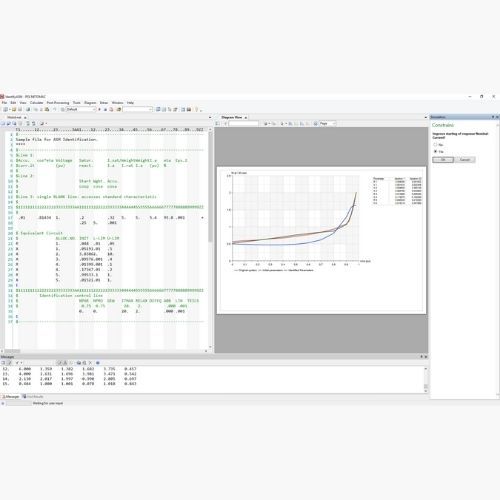Click the camera-like icon near toolbar end
Image resolution: width=500 pixels, height=500 pixels.
click(x=189, y=109)
